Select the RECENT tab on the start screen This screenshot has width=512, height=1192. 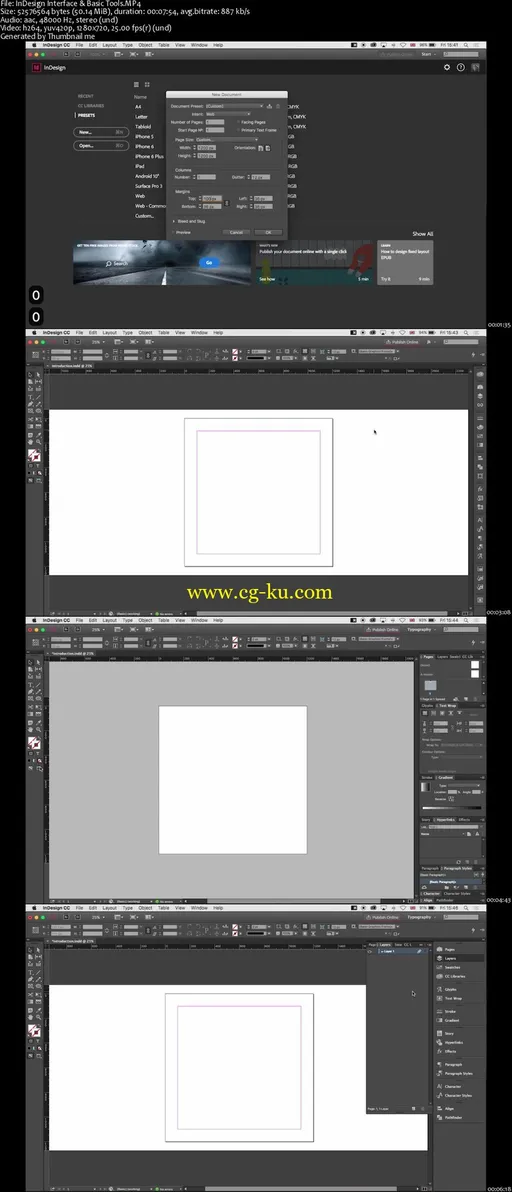pyautogui.click(x=85, y=96)
